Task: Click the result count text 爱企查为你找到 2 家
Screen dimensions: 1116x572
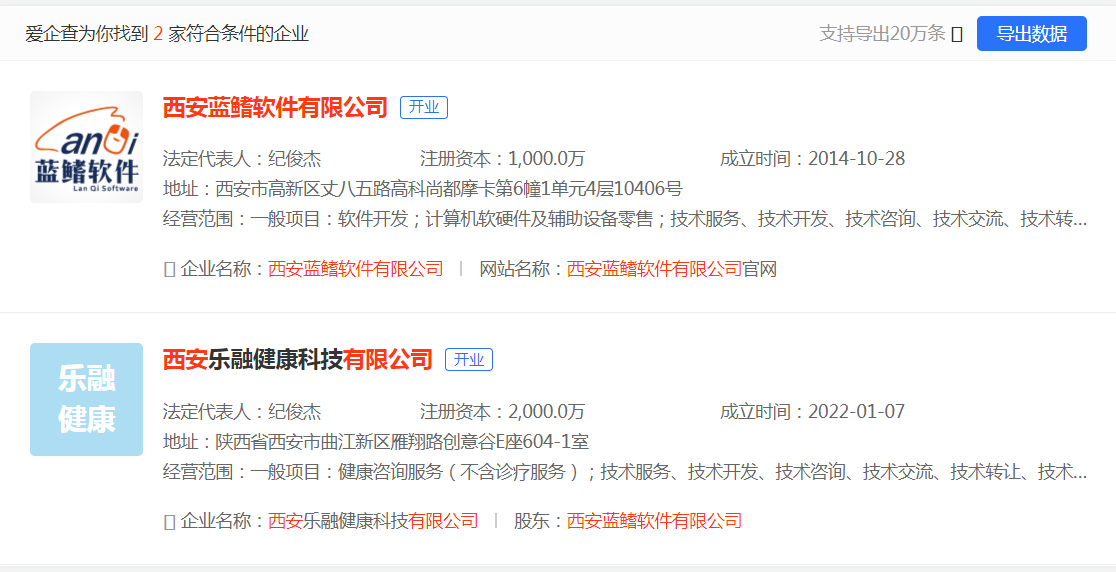Action: click(x=167, y=33)
